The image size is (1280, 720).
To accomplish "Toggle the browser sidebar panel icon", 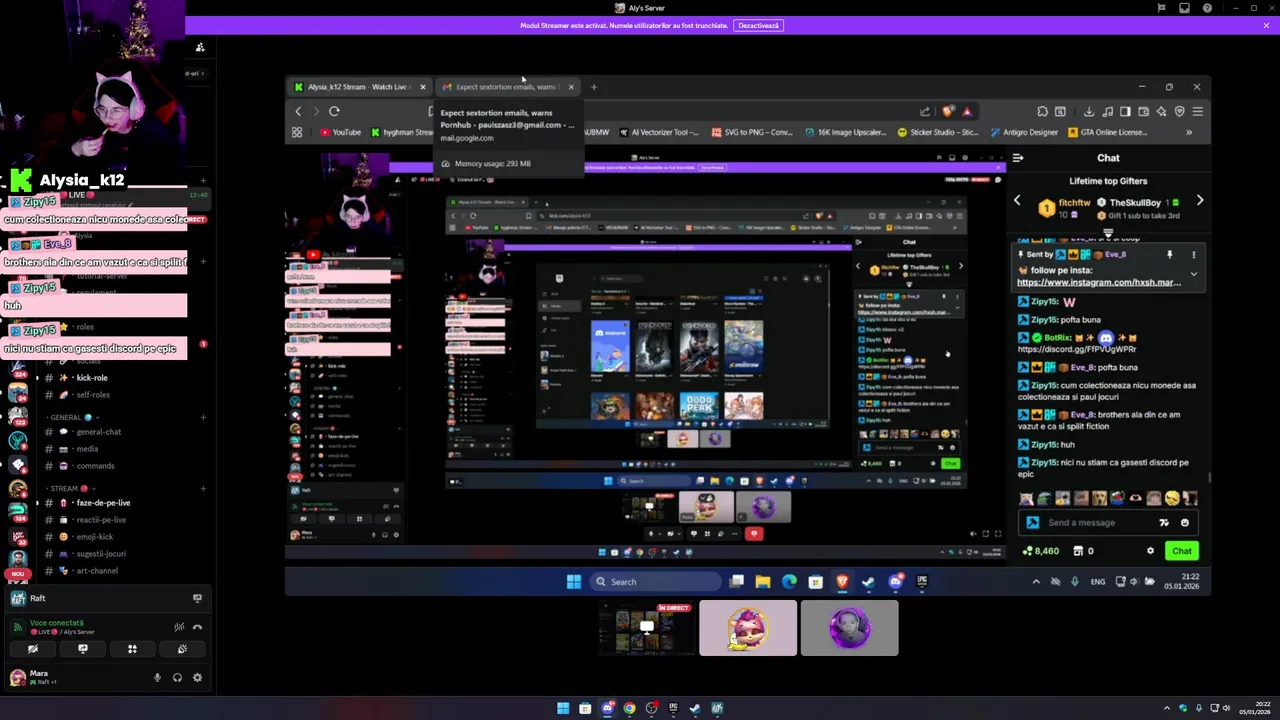I will 1125,111.
